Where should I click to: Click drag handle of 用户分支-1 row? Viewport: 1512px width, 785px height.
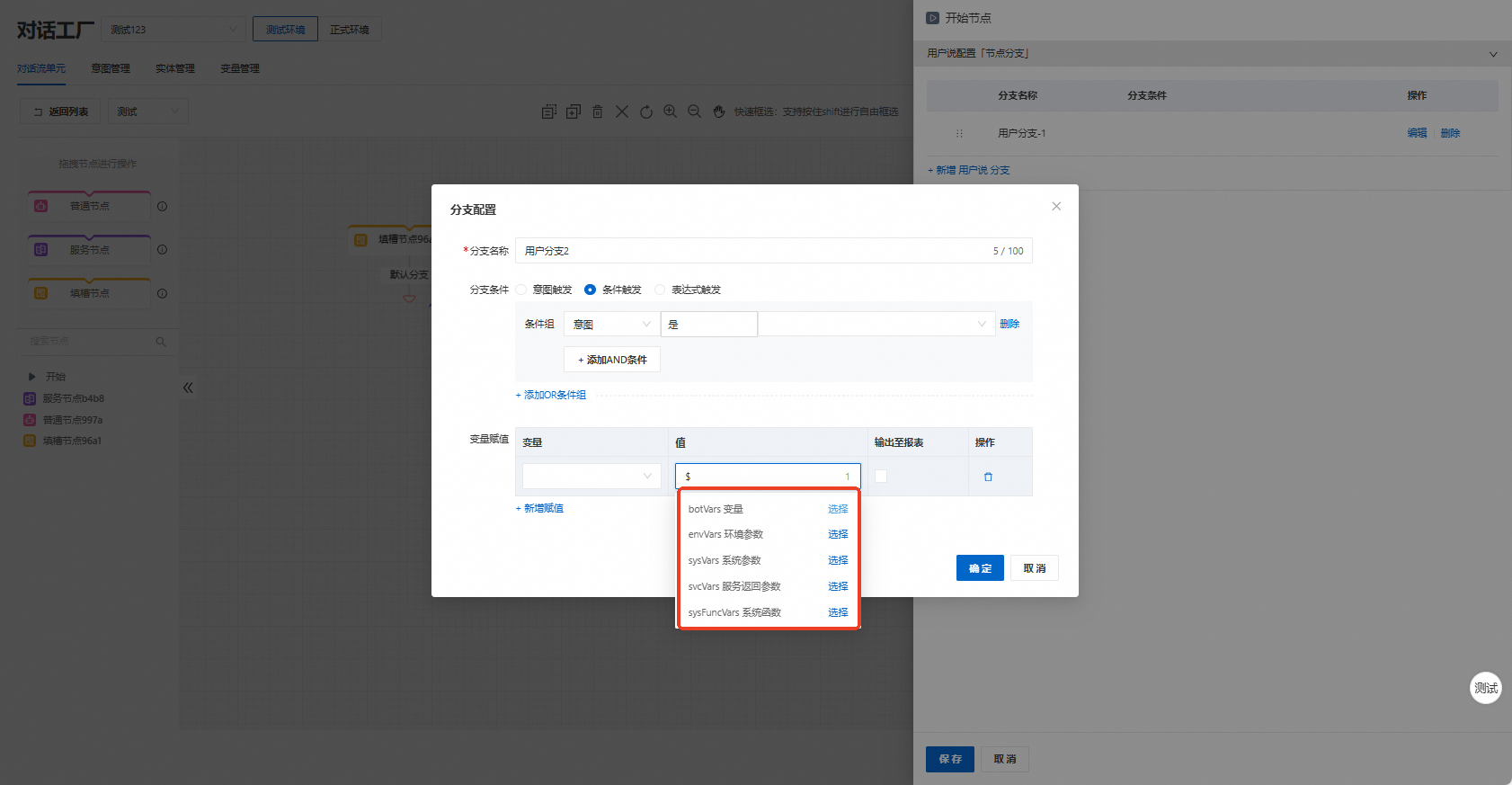[x=959, y=133]
